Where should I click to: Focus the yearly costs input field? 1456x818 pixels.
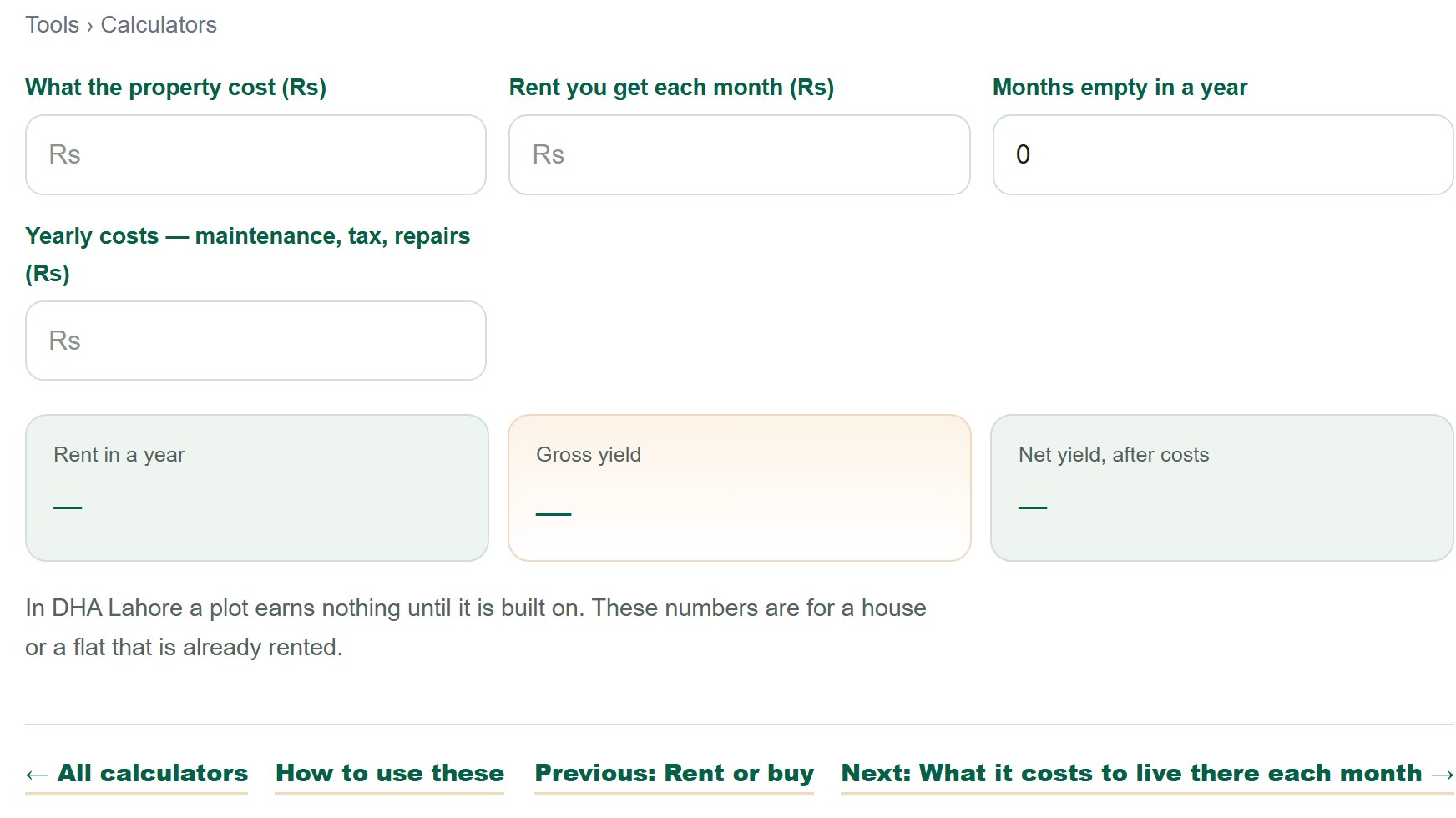(x=255, y=341)
